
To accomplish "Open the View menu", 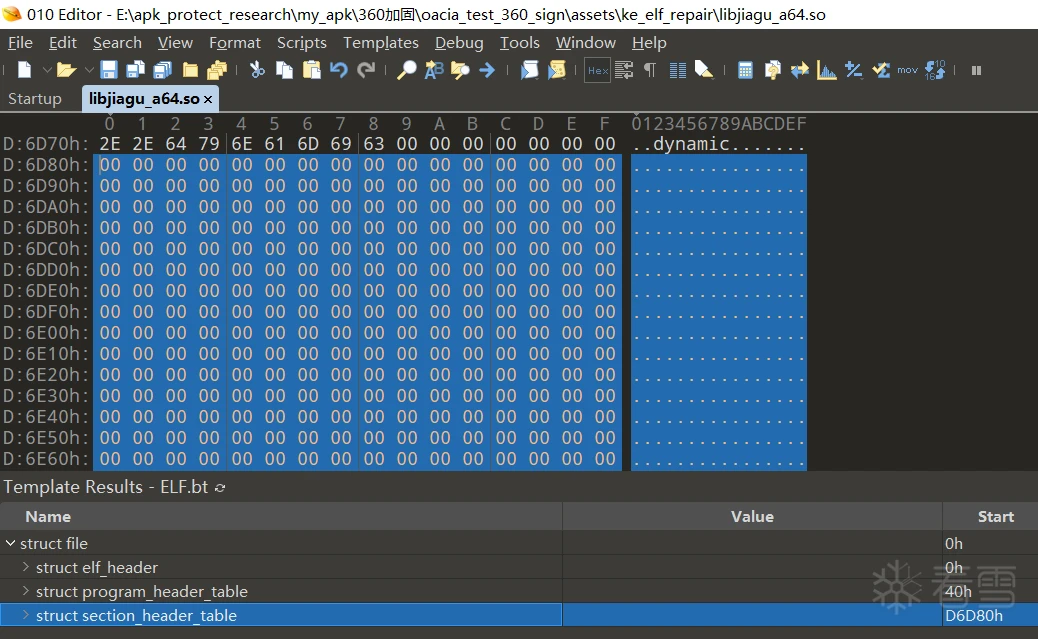I will tap(175, 42).
